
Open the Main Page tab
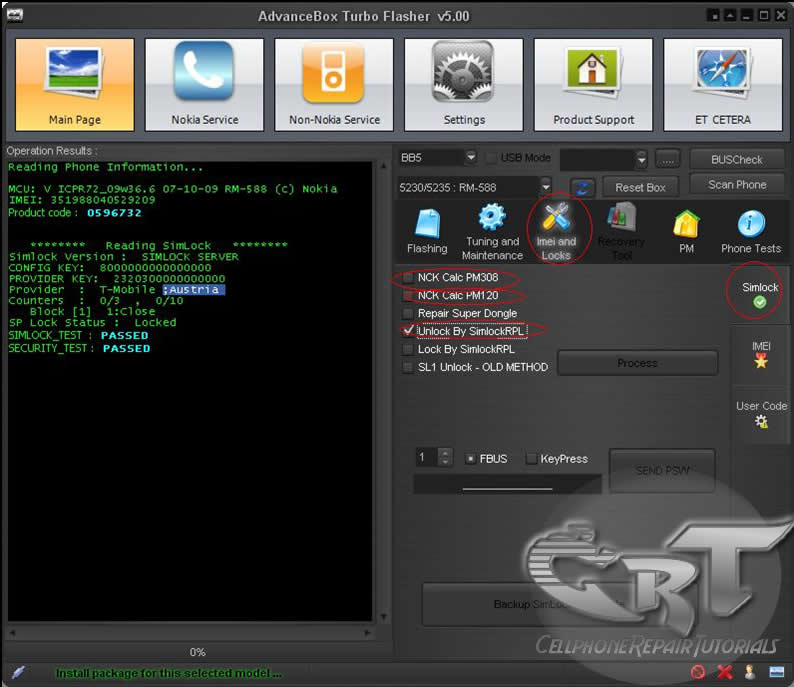point(74,85)
